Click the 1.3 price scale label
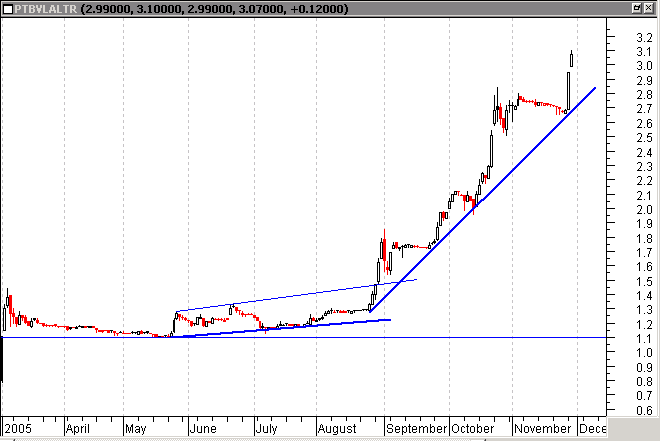This screenshot has height=442, width=660. 644,310
